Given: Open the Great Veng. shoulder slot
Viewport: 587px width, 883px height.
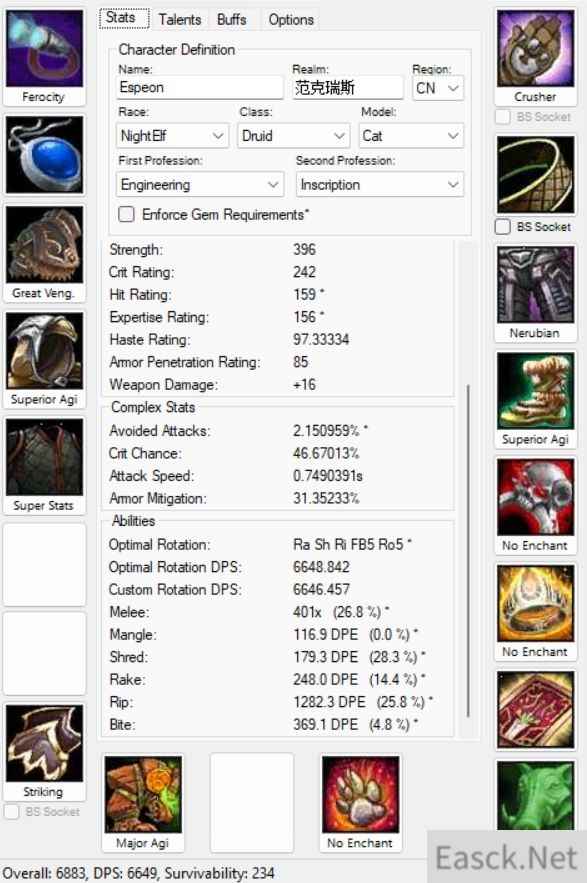Looking at the screenshot, I should [x=45, y=244].
